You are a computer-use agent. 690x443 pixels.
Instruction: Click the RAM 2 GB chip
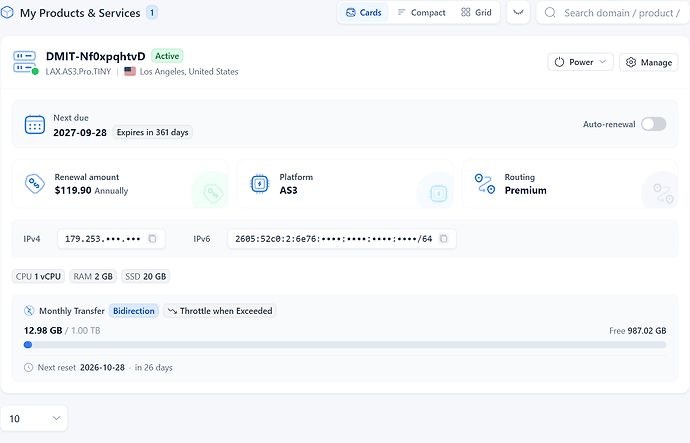tap(93, 276)
